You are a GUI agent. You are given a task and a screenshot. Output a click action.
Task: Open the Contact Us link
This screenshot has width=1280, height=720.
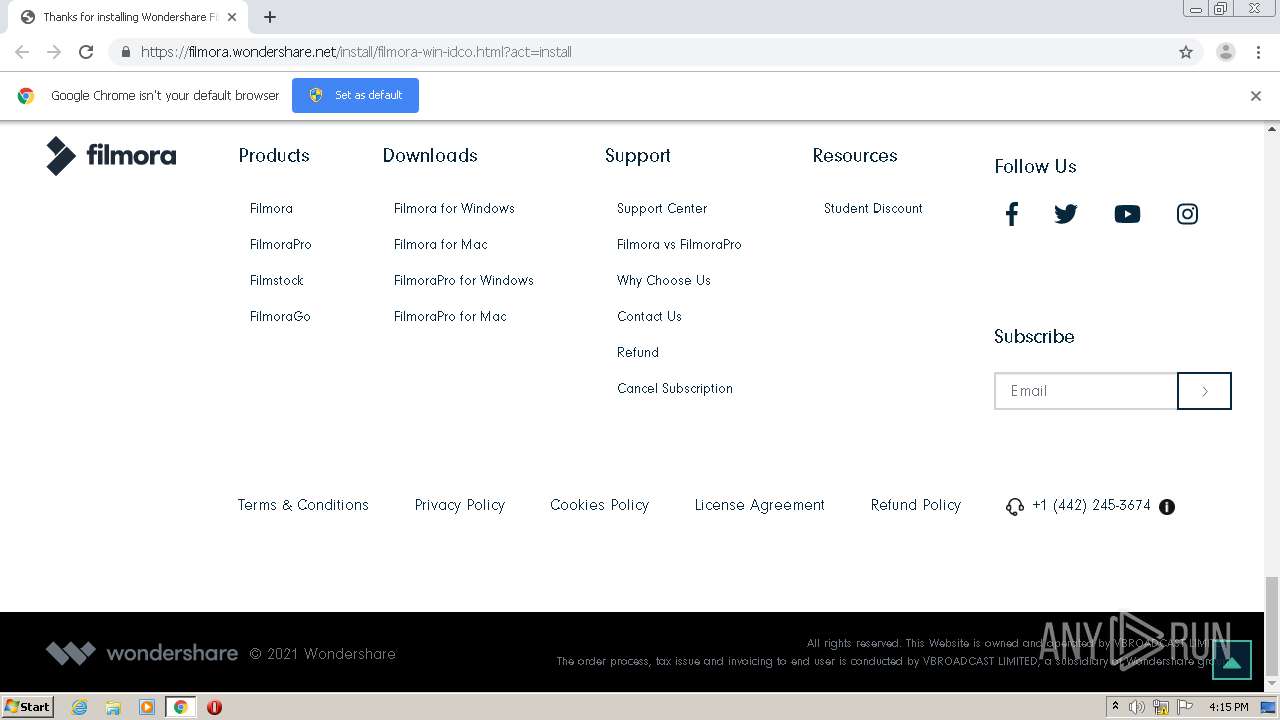(649, 317)
